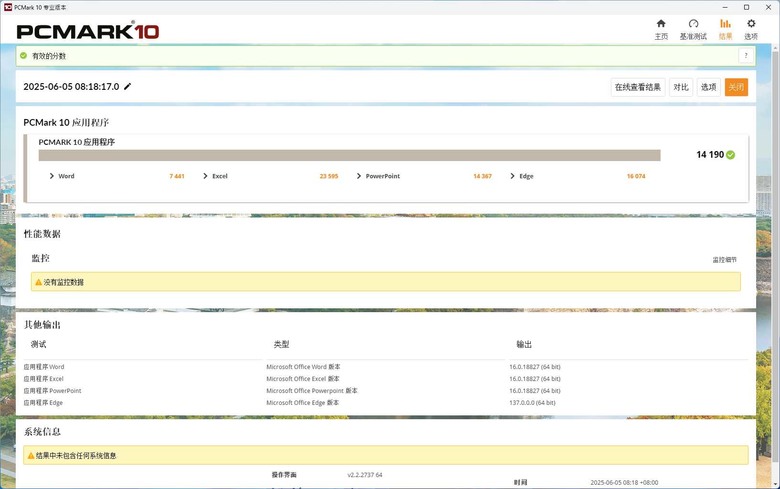Click the PCMark 10 logo
This screenshot has height=489, width=780.
tap(88, 31)
